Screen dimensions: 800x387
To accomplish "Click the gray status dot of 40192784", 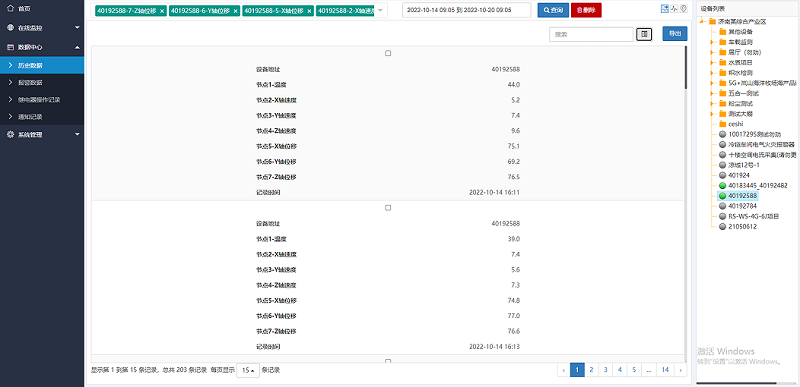I will coord(722,207).
